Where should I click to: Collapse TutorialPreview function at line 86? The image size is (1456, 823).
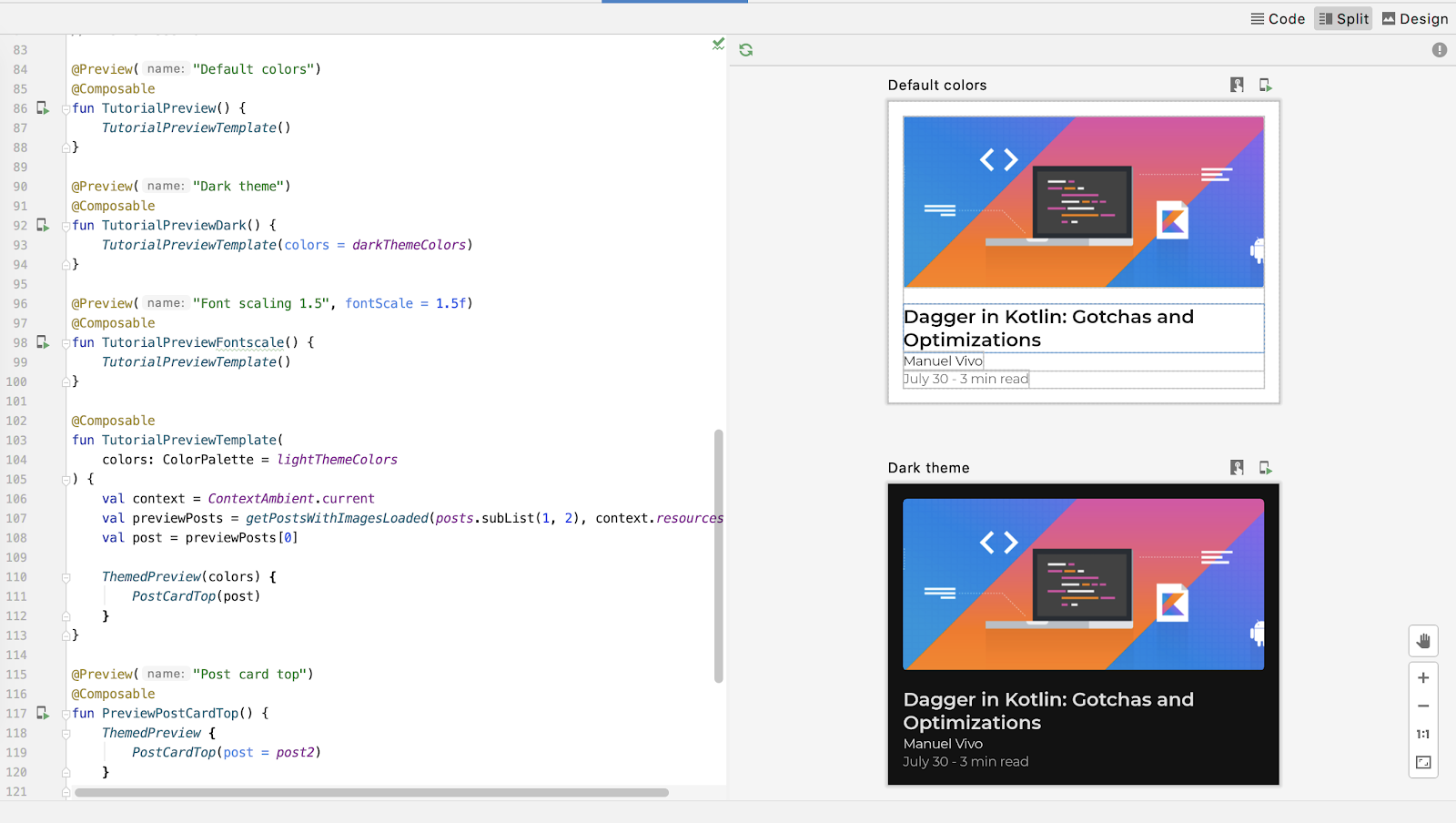pyautogui.click(x=66, y=108)
